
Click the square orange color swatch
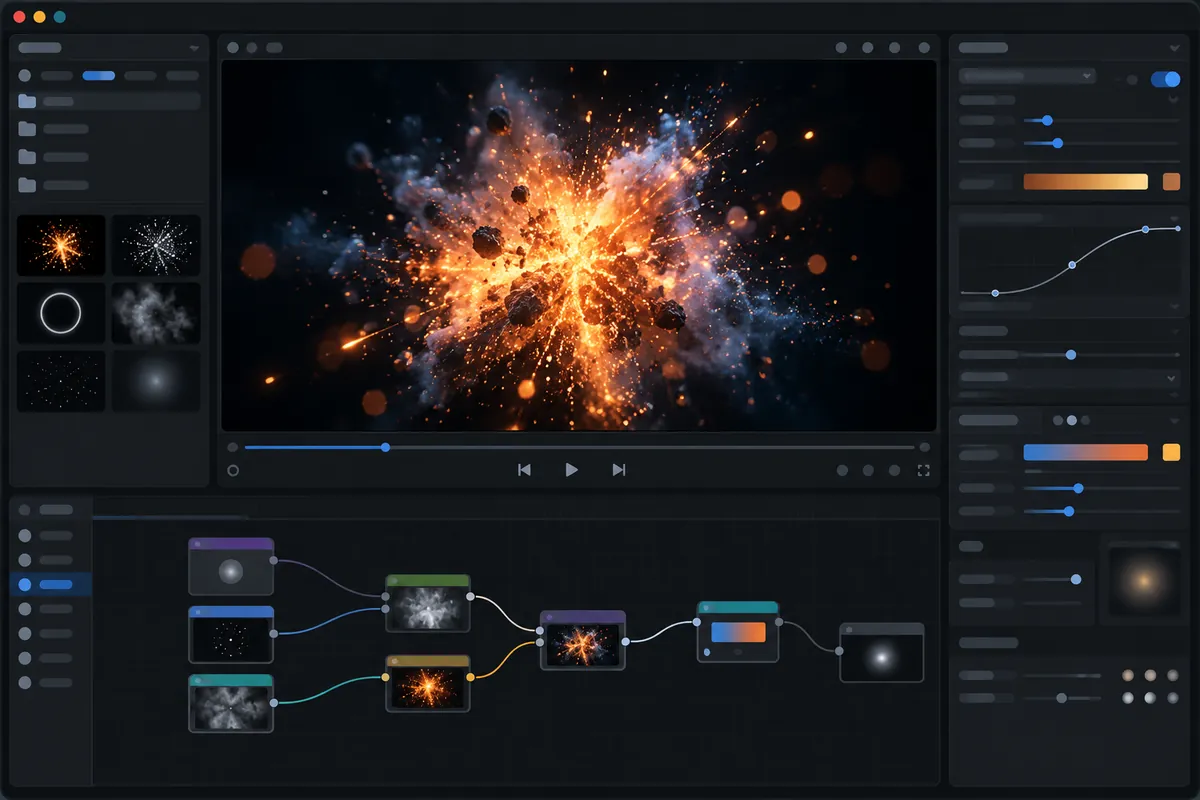click(x=1172, y=182)
